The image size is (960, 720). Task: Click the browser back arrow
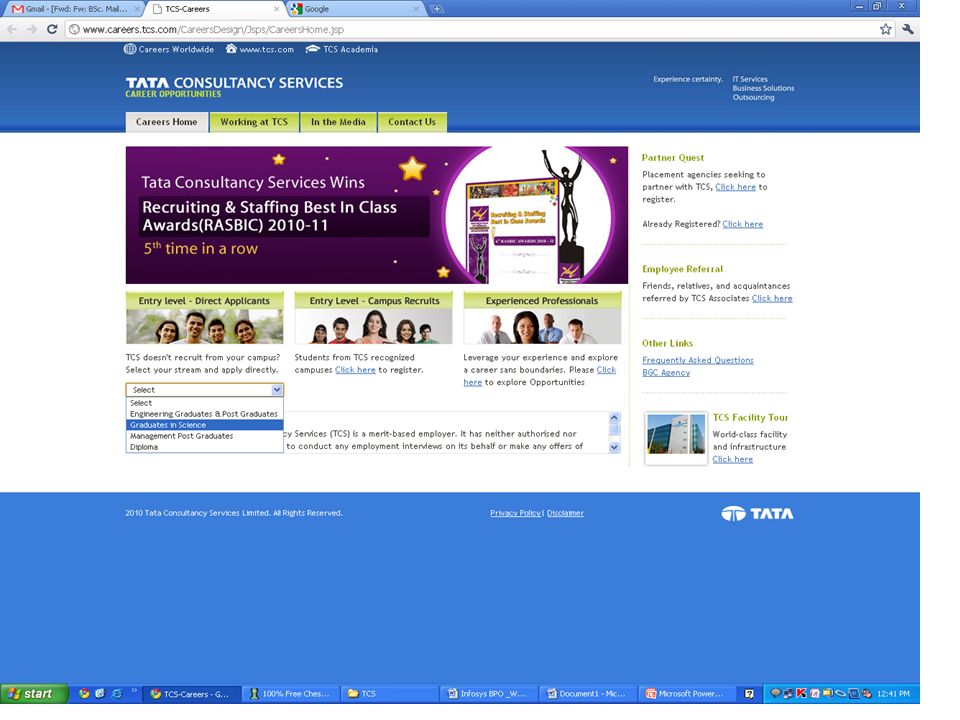12,29
